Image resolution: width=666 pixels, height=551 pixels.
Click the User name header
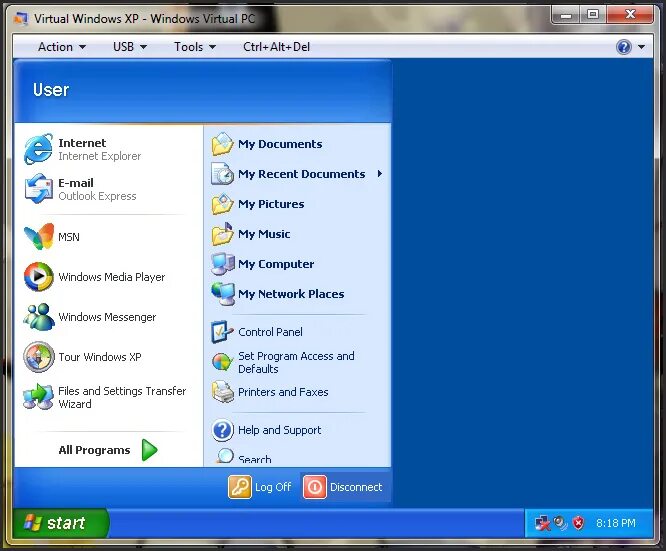click(51, 90)
